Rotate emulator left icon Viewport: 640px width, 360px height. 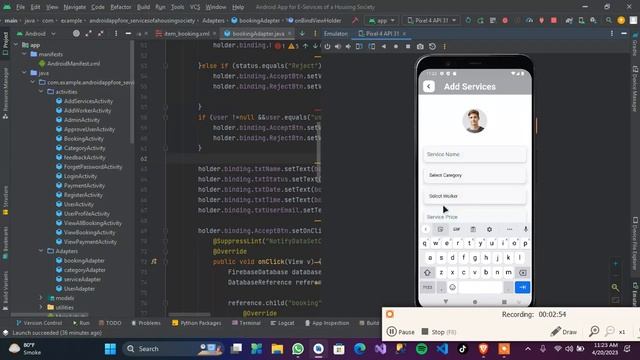point(359,47)
